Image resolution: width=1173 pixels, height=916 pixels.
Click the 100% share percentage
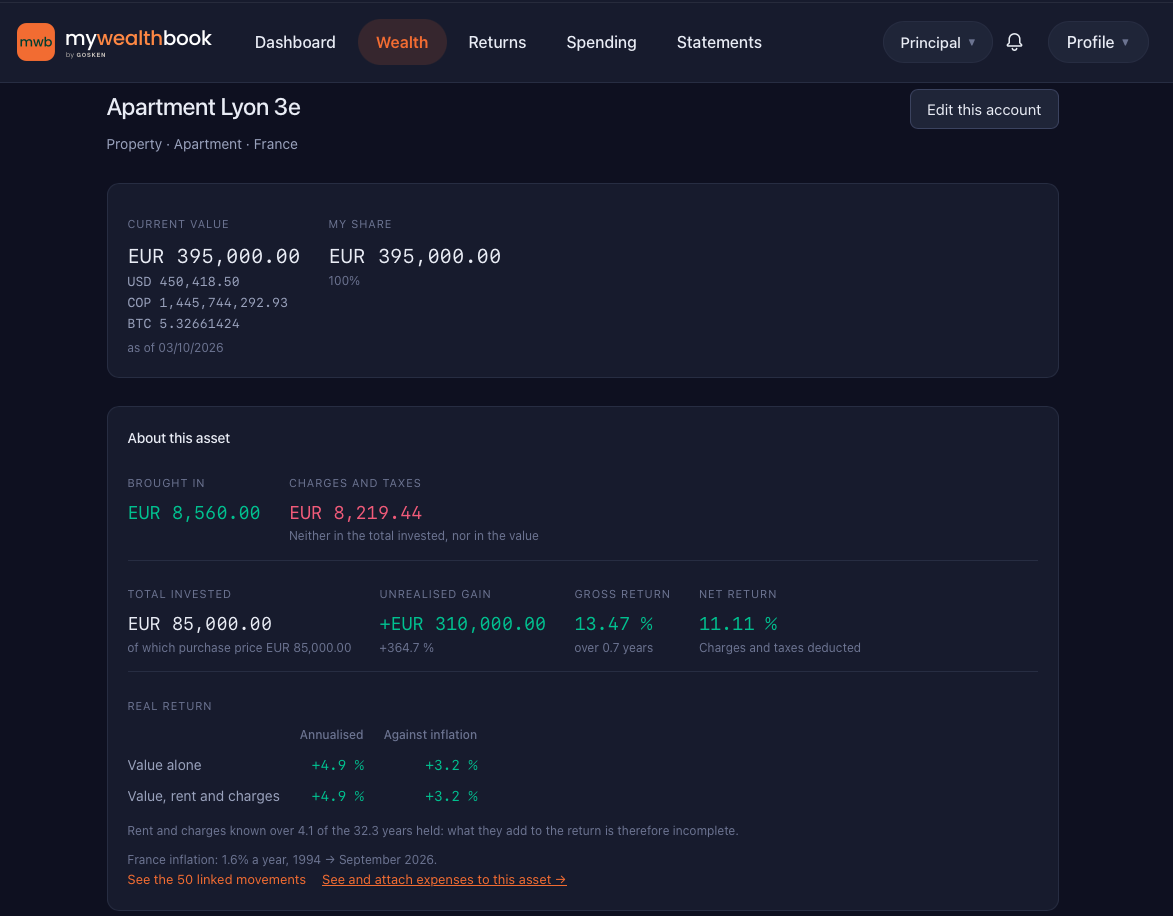click(x=344, y=281)
